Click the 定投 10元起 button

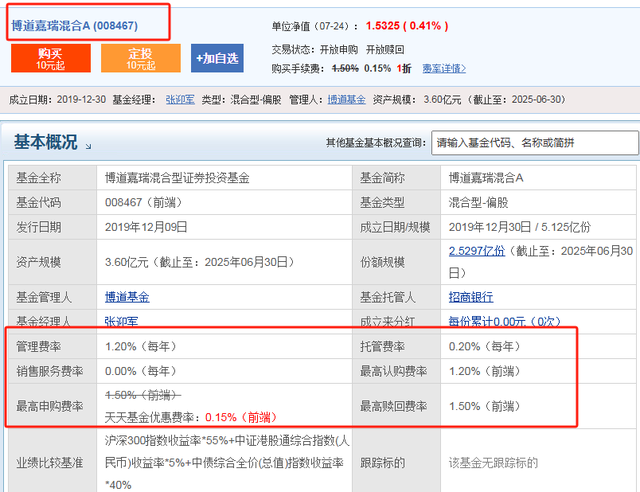pos(141,58)
